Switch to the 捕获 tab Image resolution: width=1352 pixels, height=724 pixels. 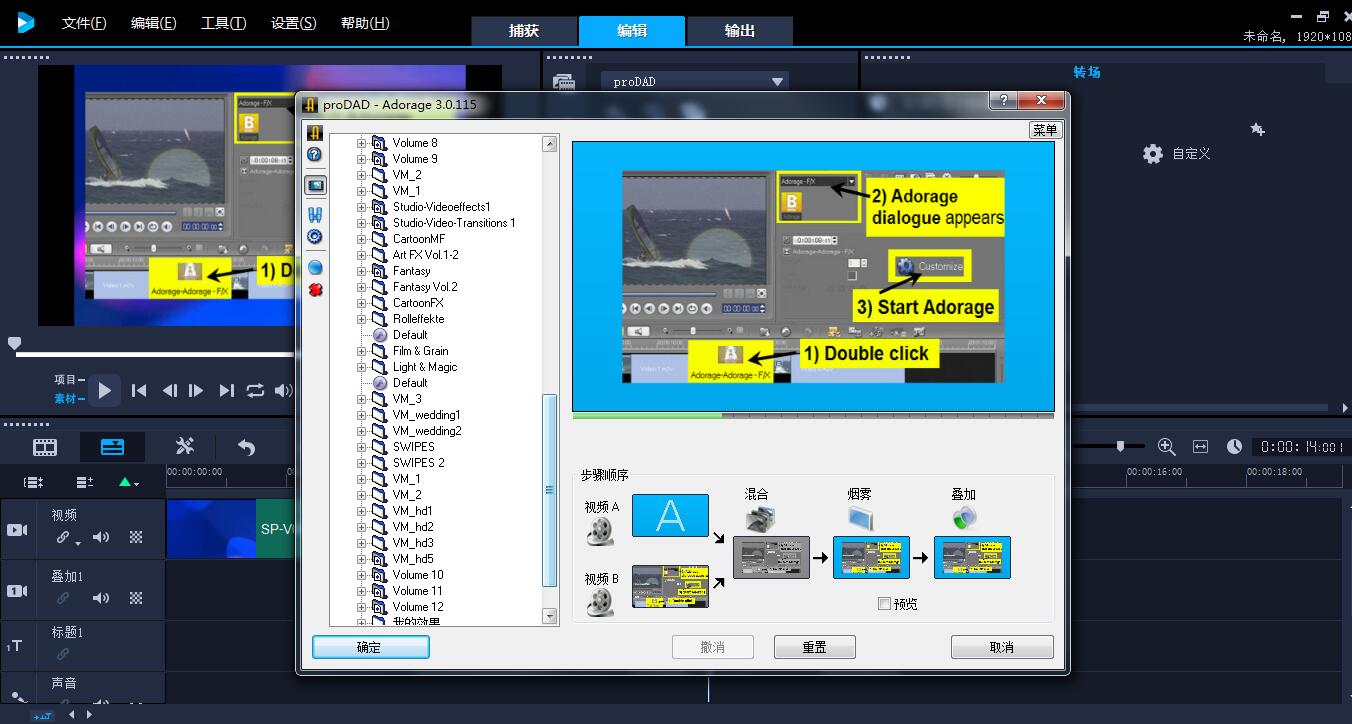coord(524,30)
